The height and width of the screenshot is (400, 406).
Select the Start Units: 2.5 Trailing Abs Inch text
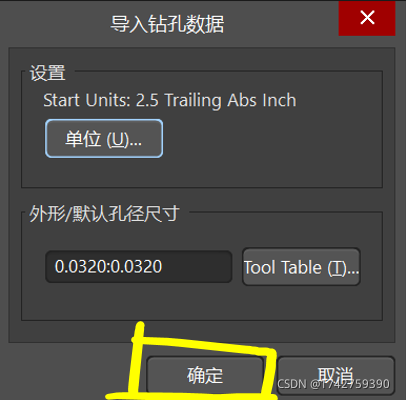coord(170,100)
